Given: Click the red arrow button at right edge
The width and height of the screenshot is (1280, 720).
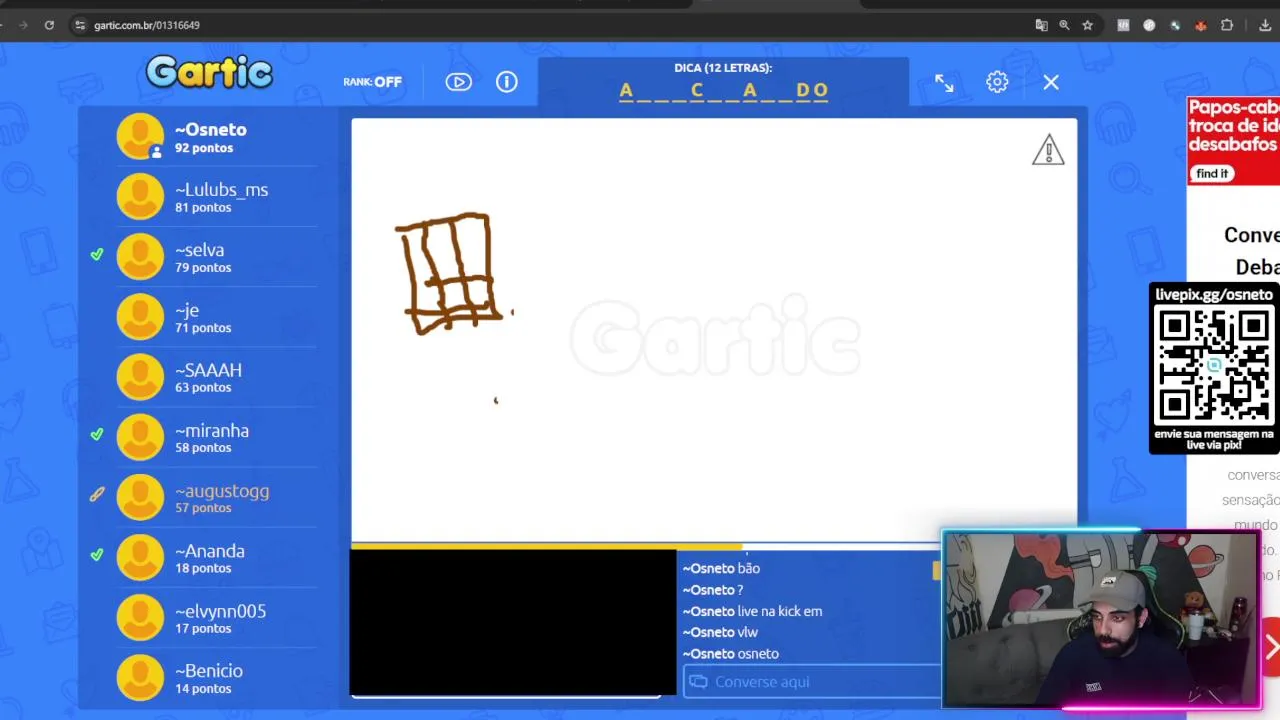Looking at the screenshot, I should pyautogui.click(x=1271, y=648).
